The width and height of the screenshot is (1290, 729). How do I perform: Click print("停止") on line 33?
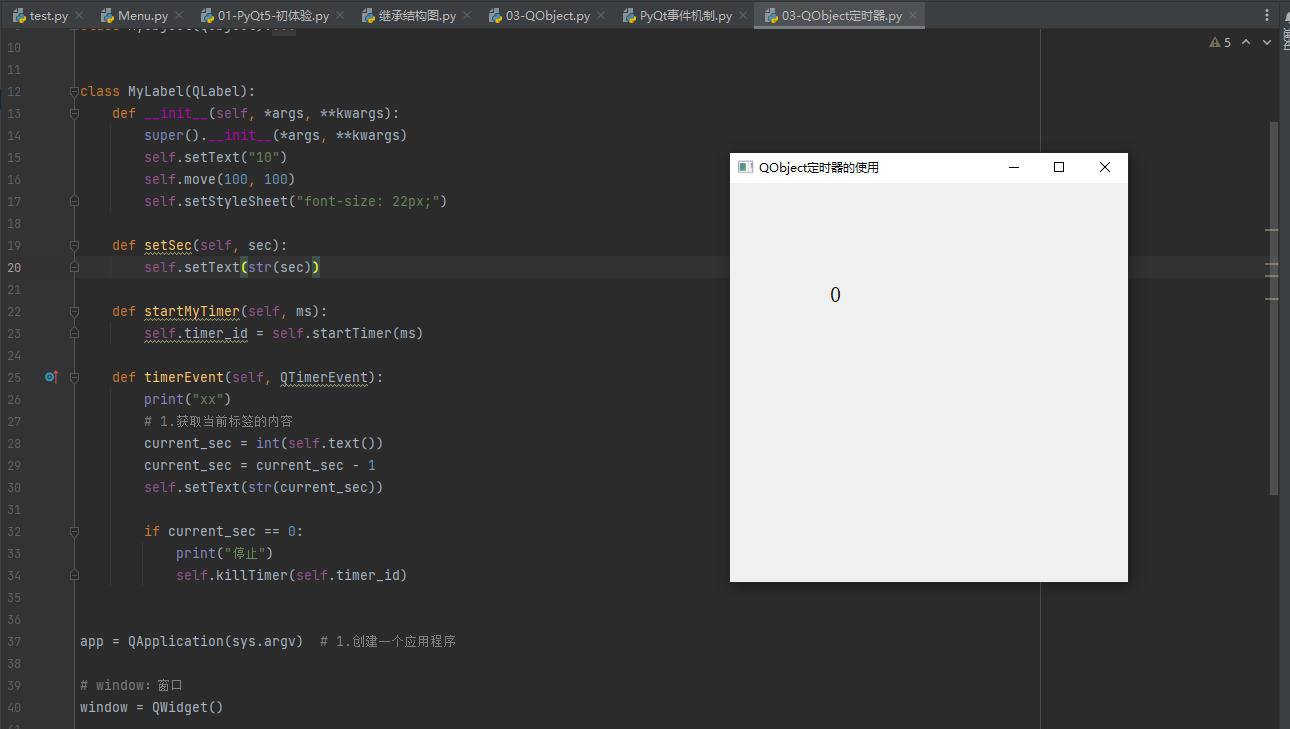[225, 554]
